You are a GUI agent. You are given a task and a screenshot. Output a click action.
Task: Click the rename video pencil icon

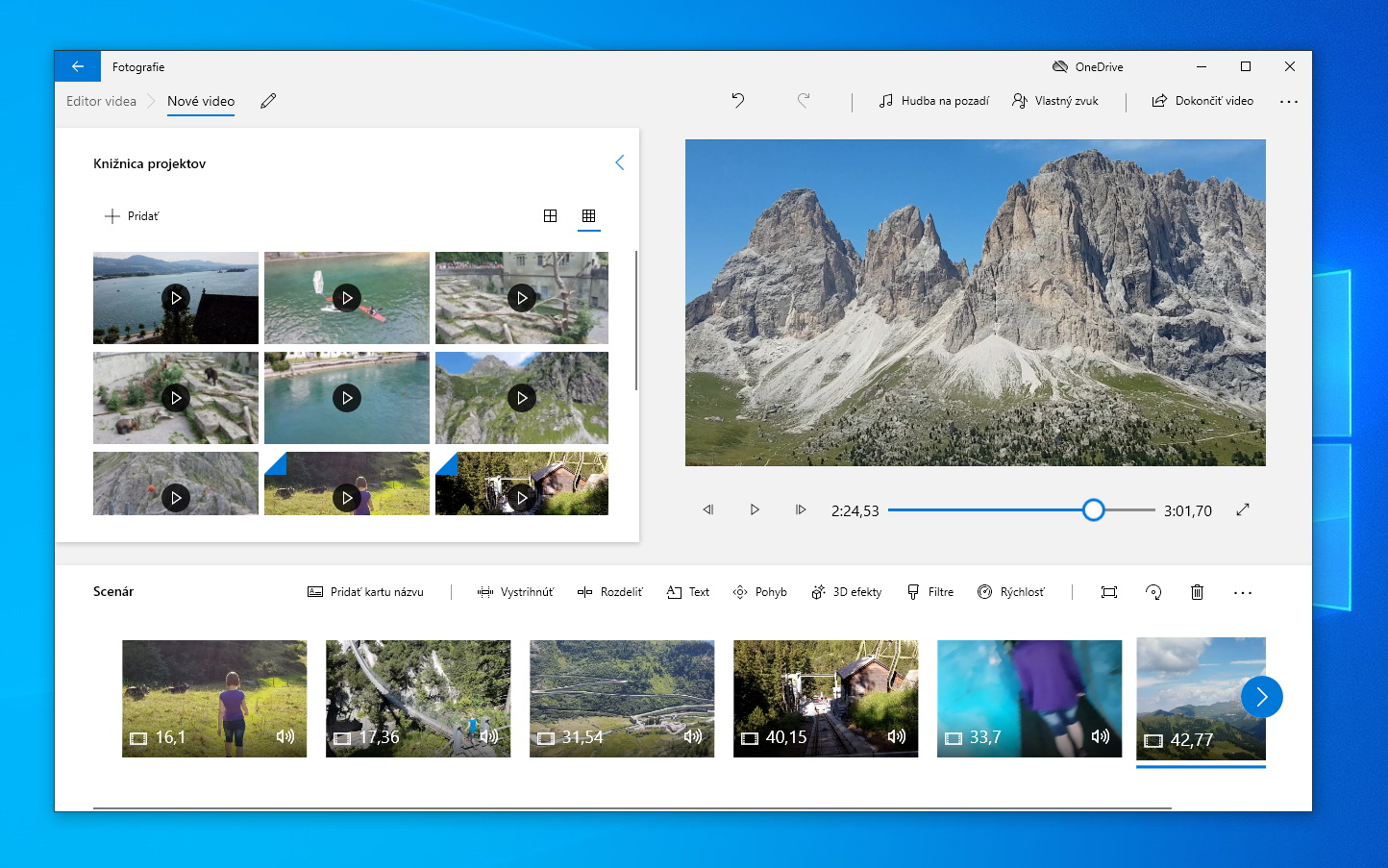(x=268, y=101)
